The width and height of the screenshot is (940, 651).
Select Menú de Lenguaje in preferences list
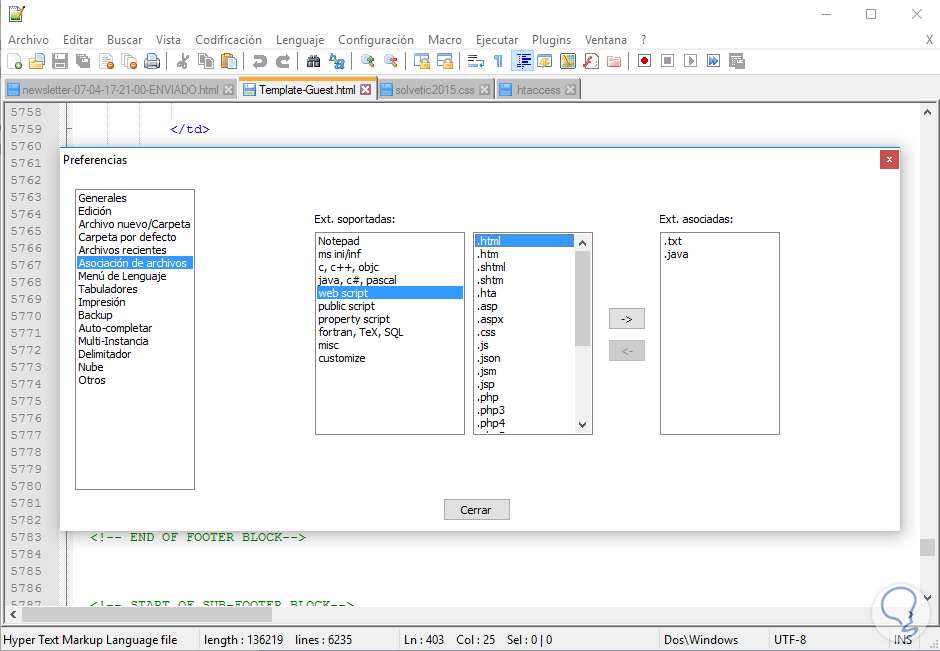(x=122, y=276)
